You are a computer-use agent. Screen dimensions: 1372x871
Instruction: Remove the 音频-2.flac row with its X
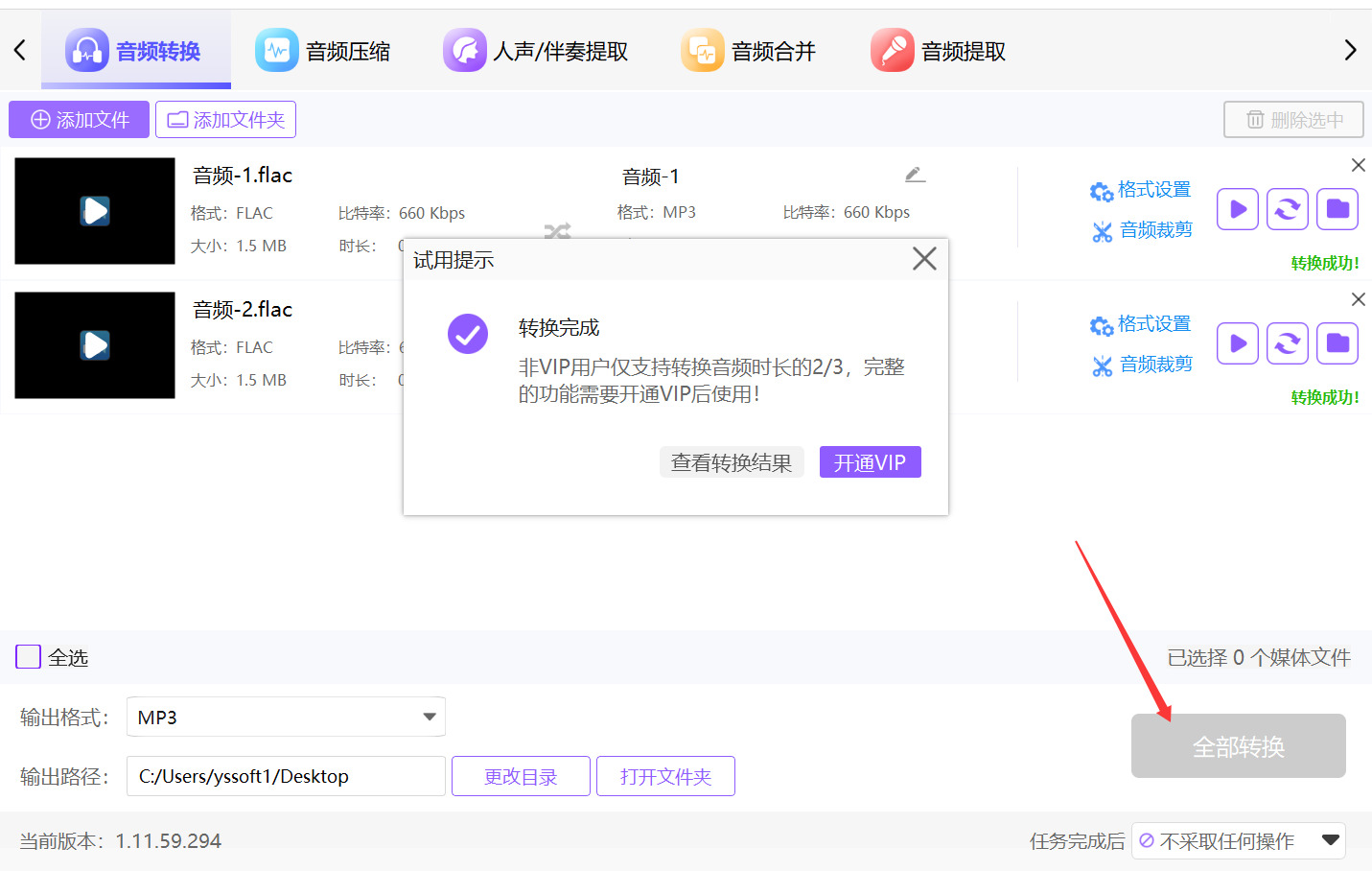[x=1359, y=299]
